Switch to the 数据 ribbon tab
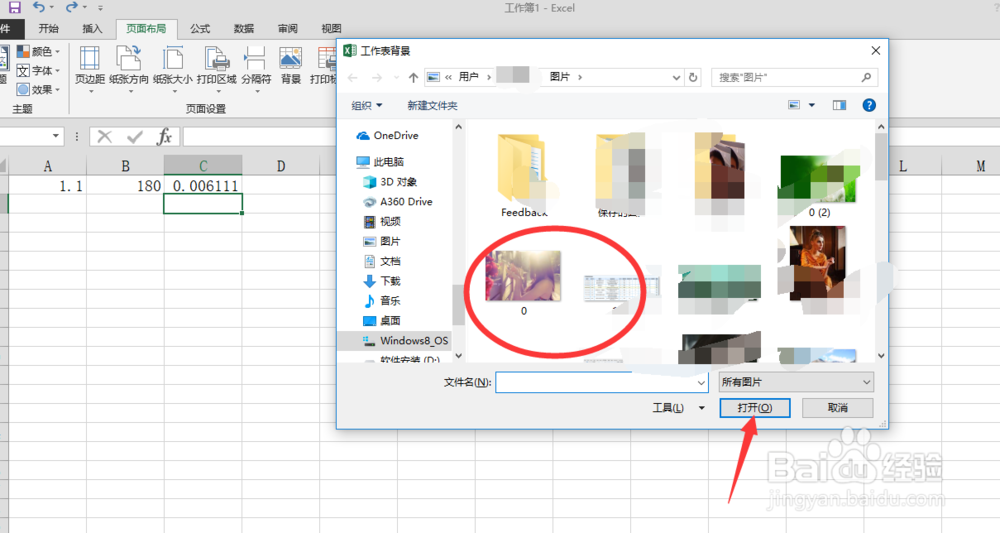 (x=244, y=29)
